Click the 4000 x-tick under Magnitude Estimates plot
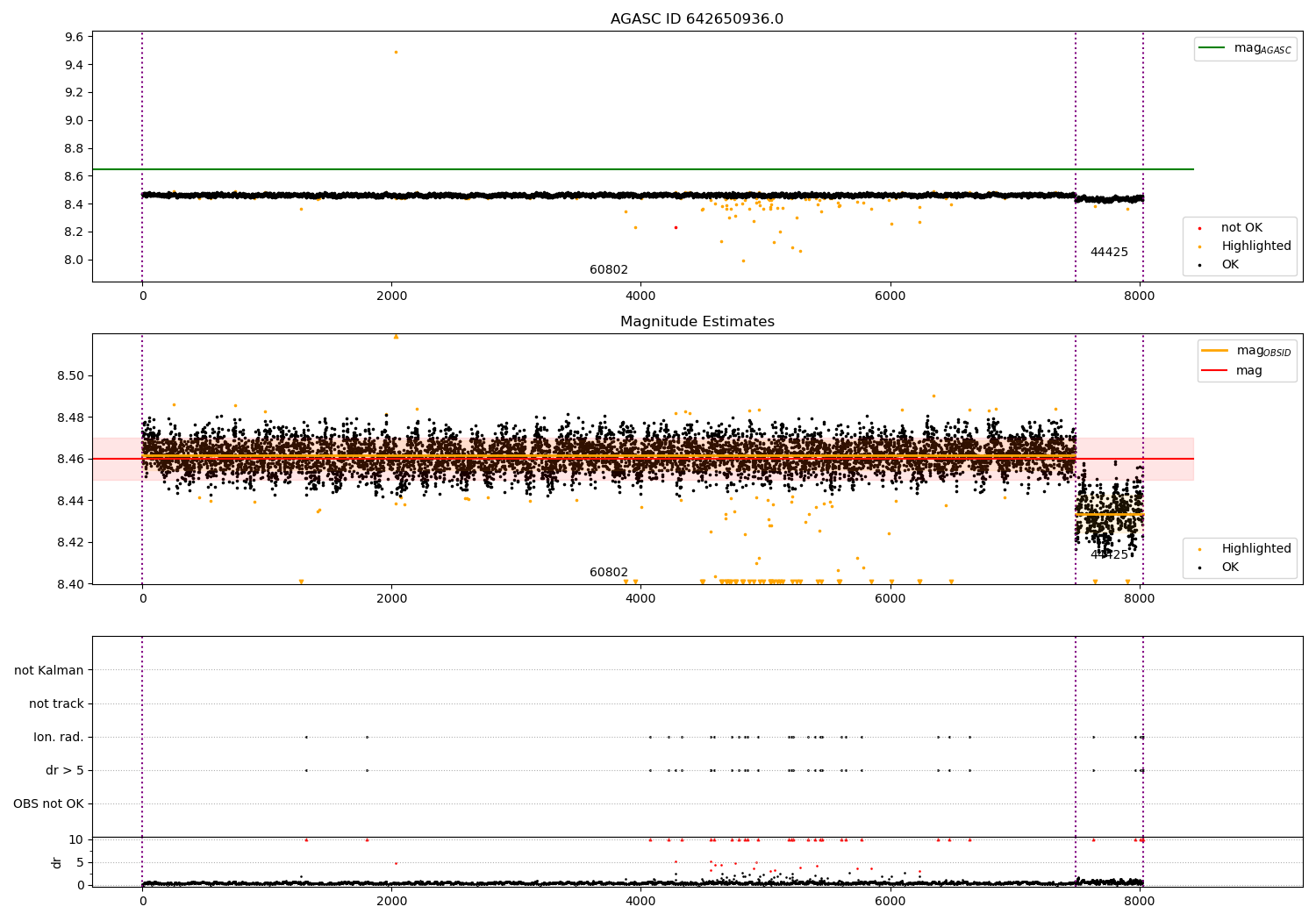The image size is (1316, 921). [x=640, y=598]
